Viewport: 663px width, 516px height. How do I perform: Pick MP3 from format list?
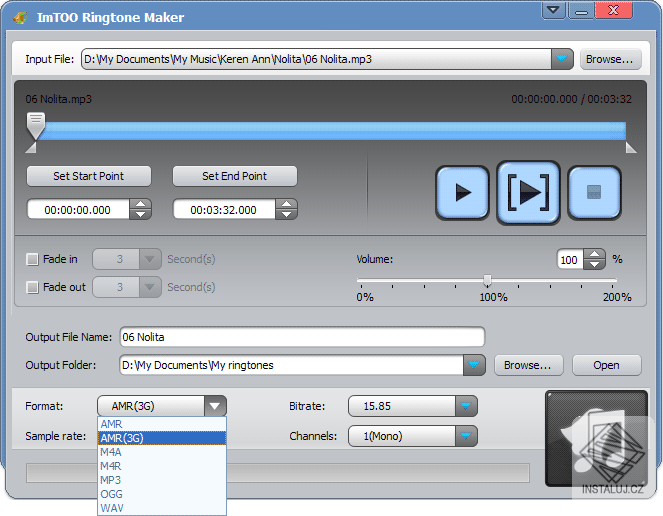coord(162,480)
